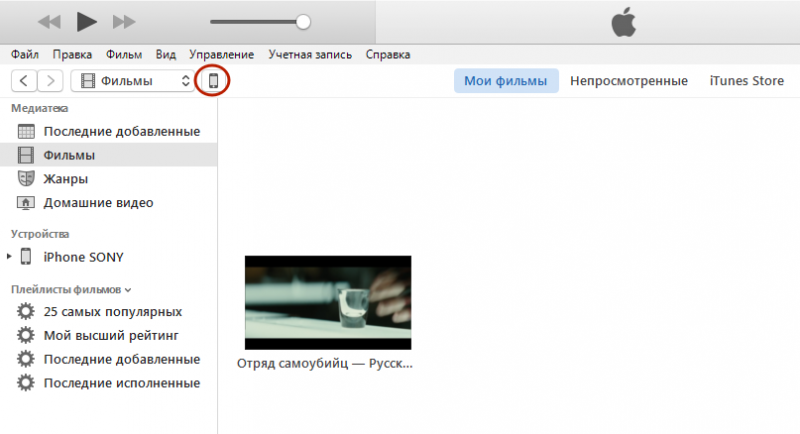
Task: Expand the iPhone SONY device triangle
Action: pos(9,257)
